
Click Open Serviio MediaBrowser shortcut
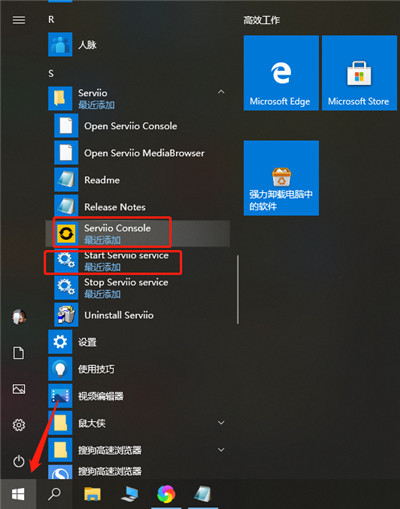(x=137, y=153)
